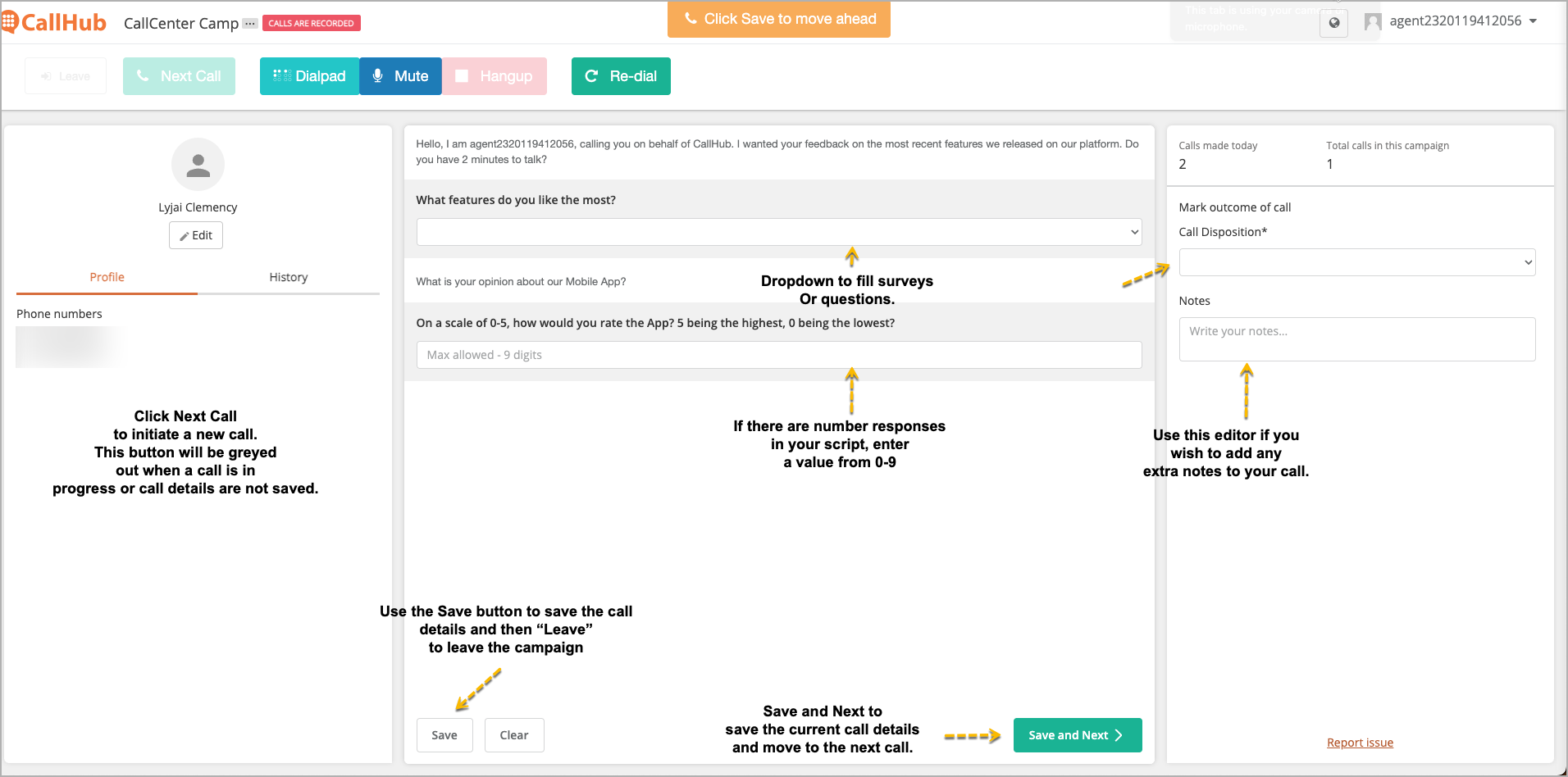This screenshot has width=1568, height=777.
Task: Clear the survey responses
Action: pos(514,735)
